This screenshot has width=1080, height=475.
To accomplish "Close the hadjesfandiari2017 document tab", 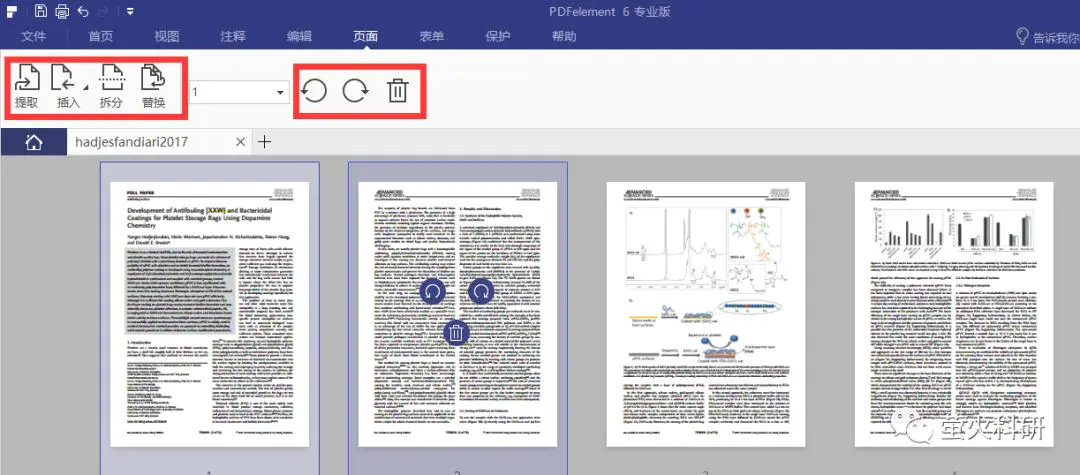I will (x=240, y=142).
